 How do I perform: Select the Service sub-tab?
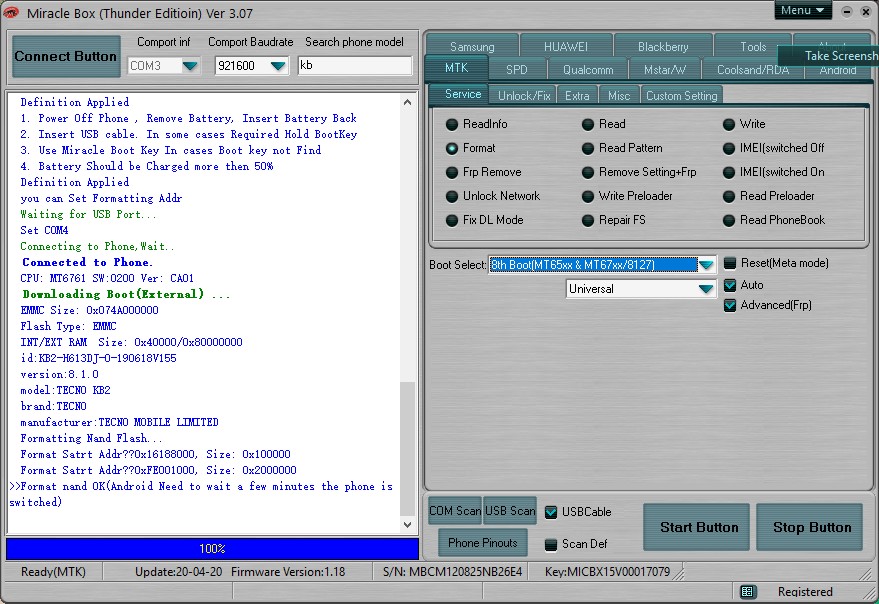(x=462, y=94)
